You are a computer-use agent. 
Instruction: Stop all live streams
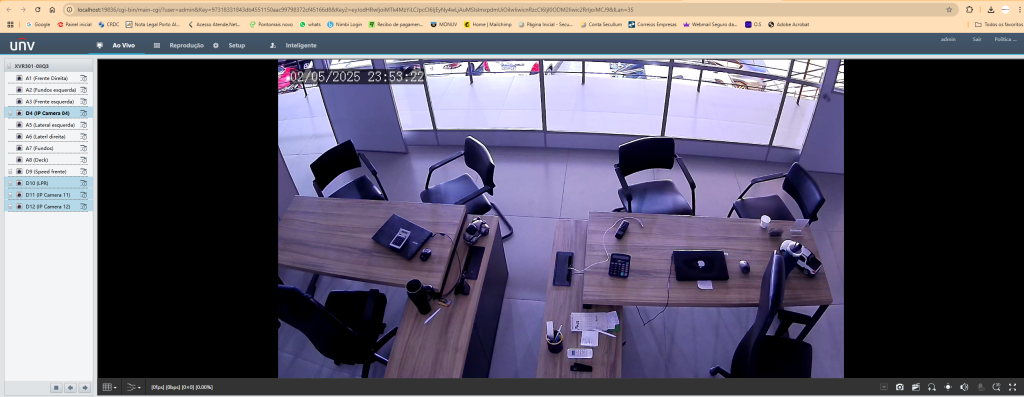click(x=56, y=388)
